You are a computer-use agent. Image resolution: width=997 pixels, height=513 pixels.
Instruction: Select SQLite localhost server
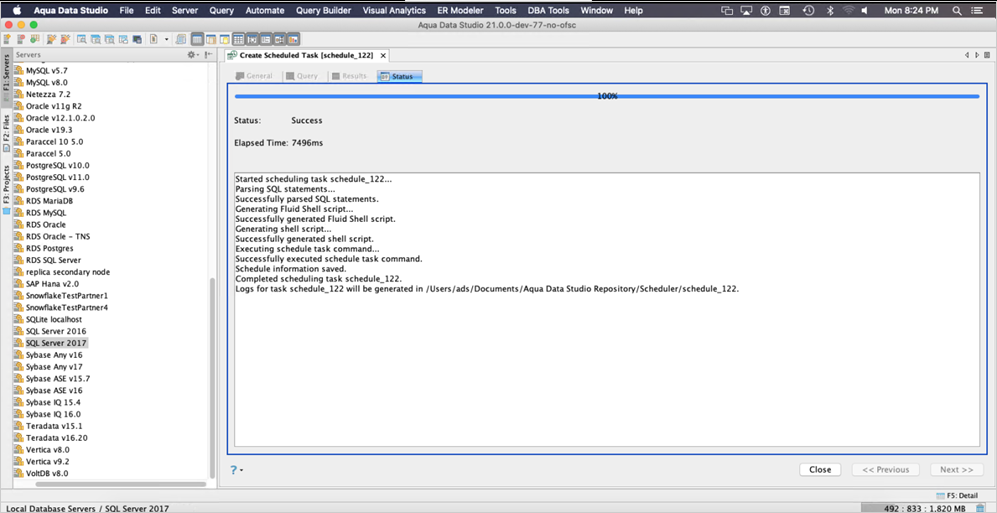53,319
